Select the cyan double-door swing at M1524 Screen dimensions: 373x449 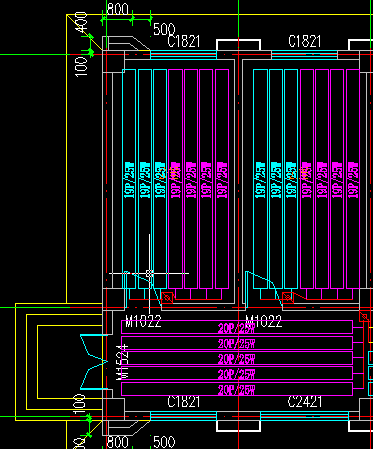point(94,362)
